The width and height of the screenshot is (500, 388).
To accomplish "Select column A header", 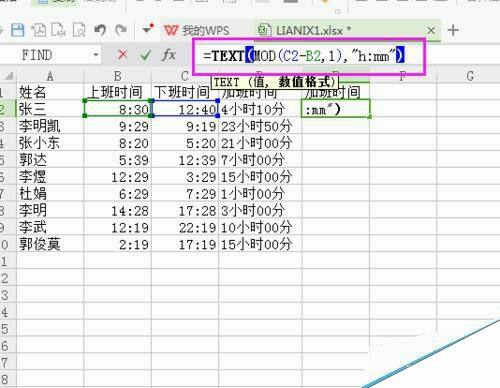I will (x=50, y=76).
